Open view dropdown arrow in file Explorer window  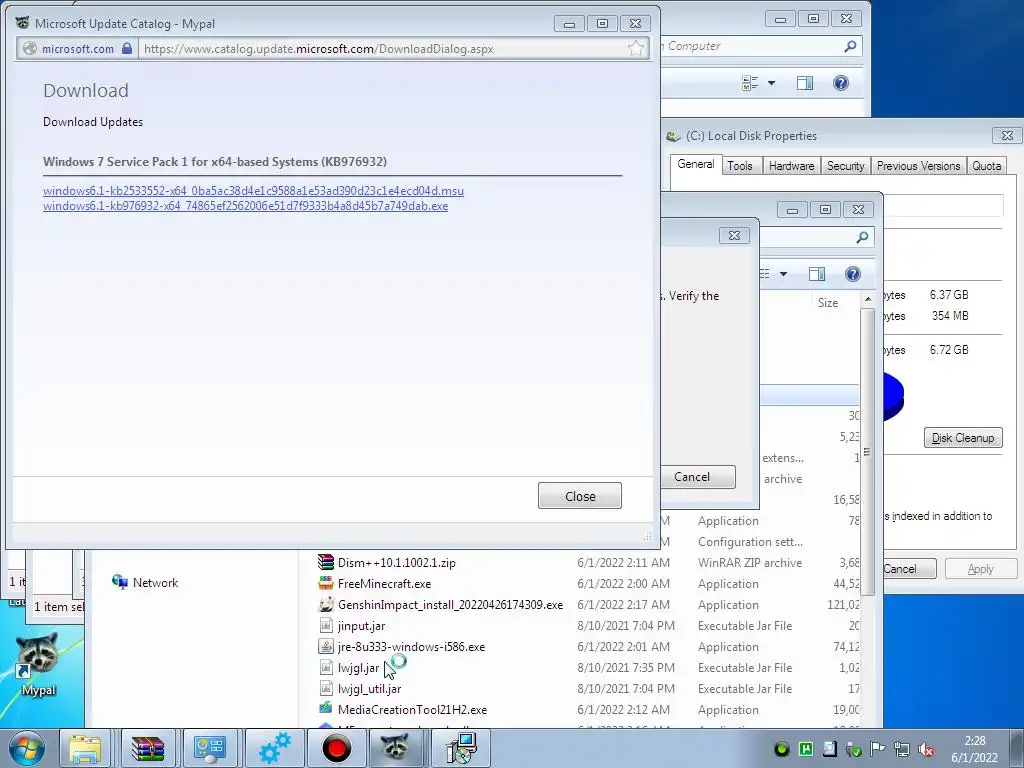[x=783, y=274]
